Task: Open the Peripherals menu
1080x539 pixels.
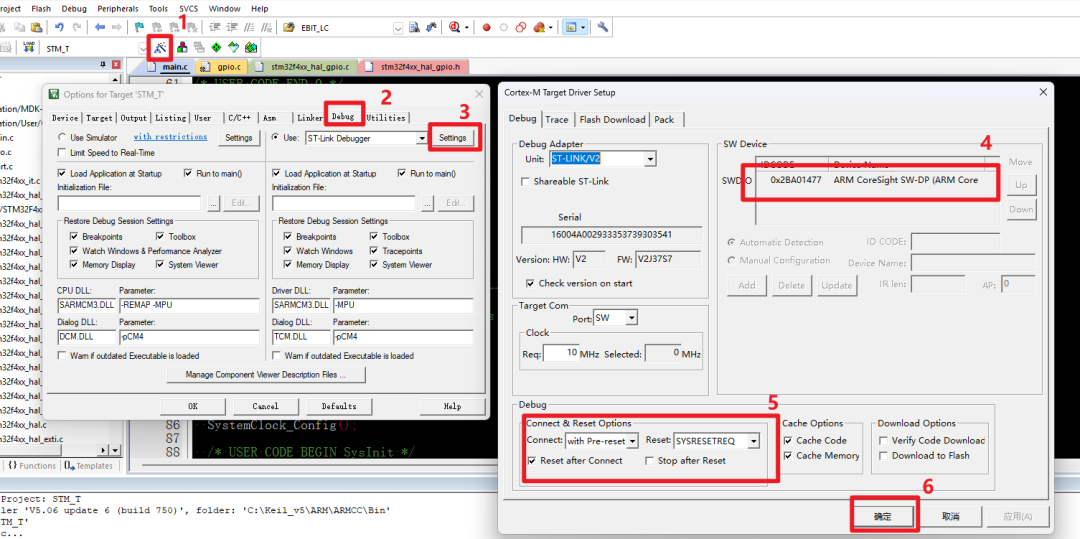Action: [117, 8]
